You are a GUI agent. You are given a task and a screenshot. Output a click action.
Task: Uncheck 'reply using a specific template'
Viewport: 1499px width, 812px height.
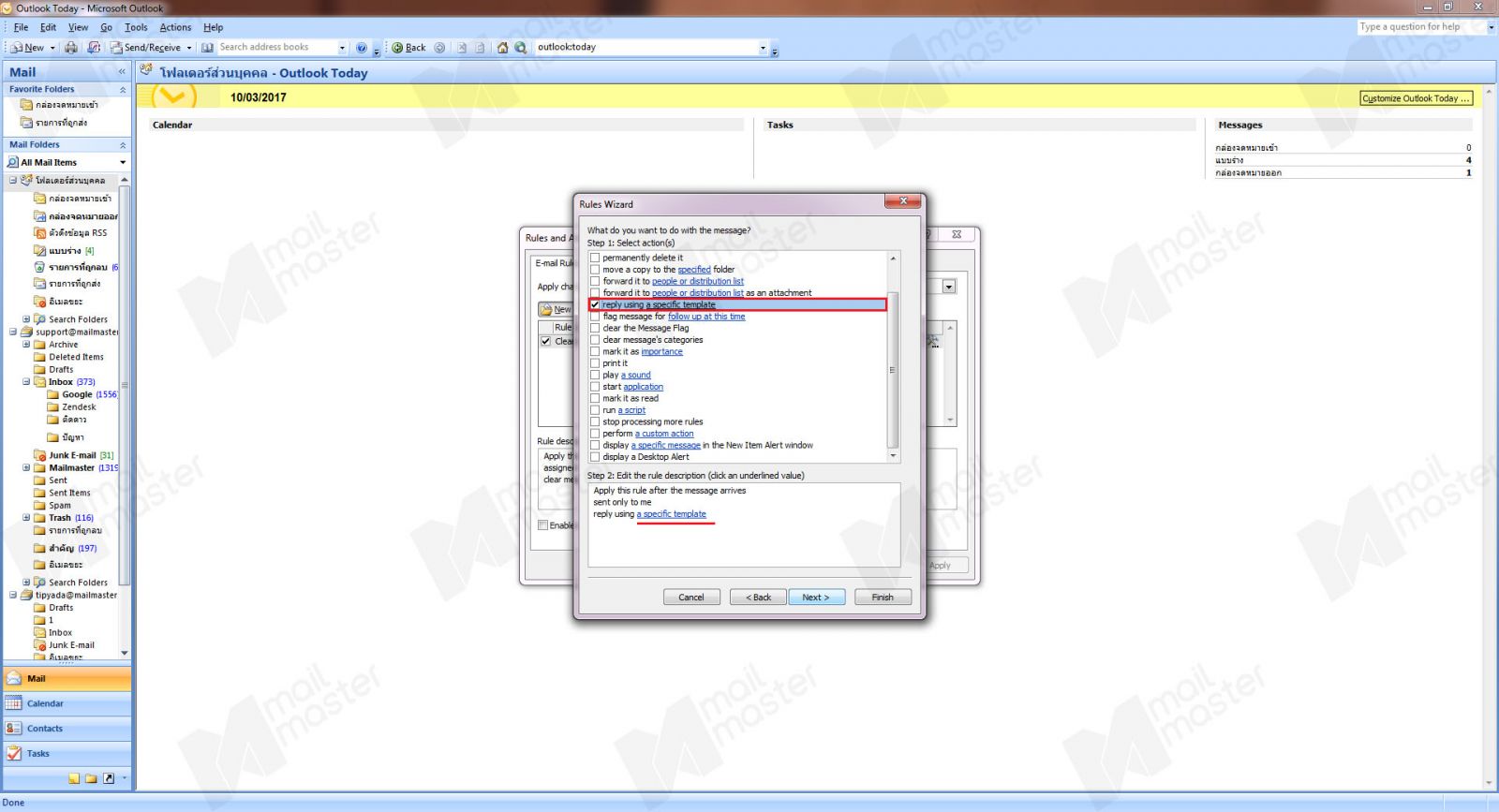tap(595, 304)
